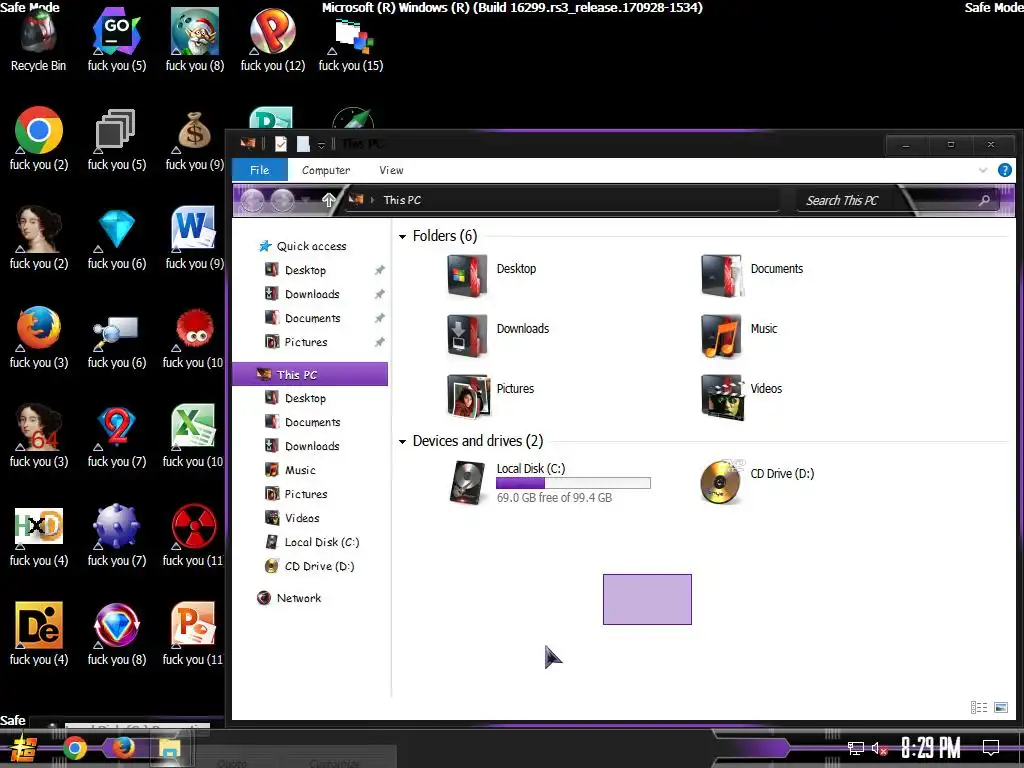Click the Back navigation button
The image size is (1024, 768).
pos(252,200)
